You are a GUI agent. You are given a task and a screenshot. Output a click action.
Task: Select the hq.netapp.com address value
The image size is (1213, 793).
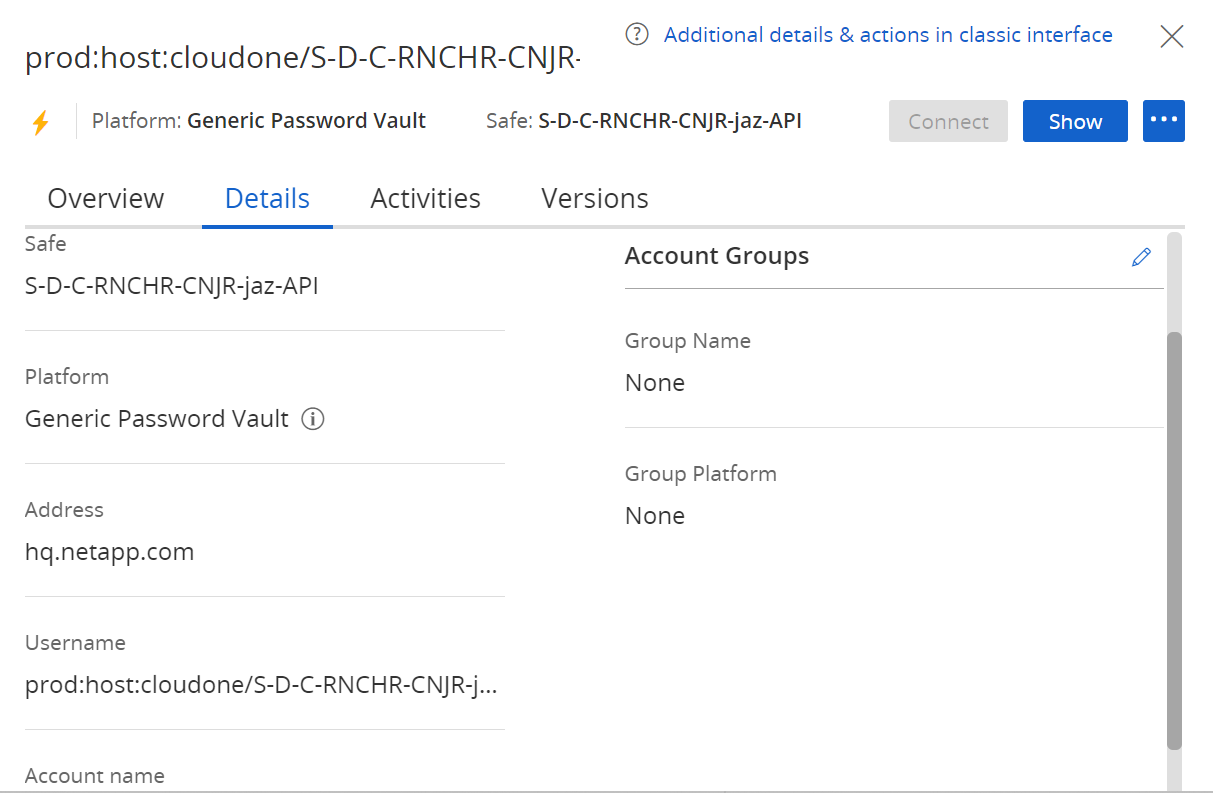[110, 552]
